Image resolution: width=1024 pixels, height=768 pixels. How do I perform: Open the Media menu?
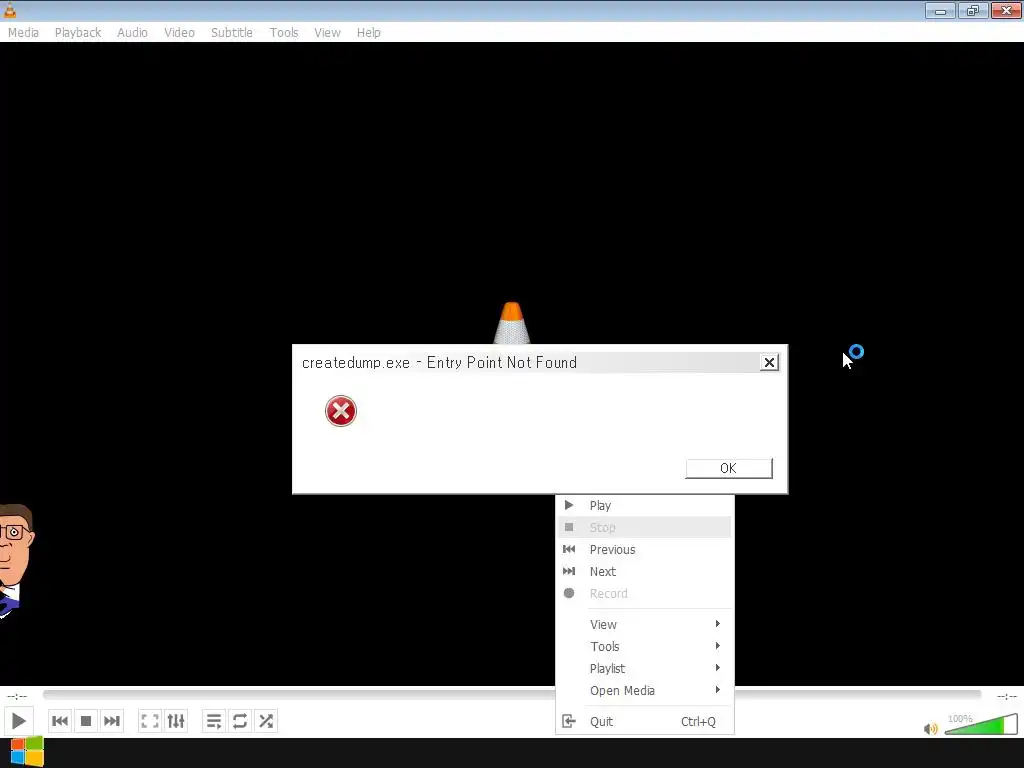tap(24, 33)
